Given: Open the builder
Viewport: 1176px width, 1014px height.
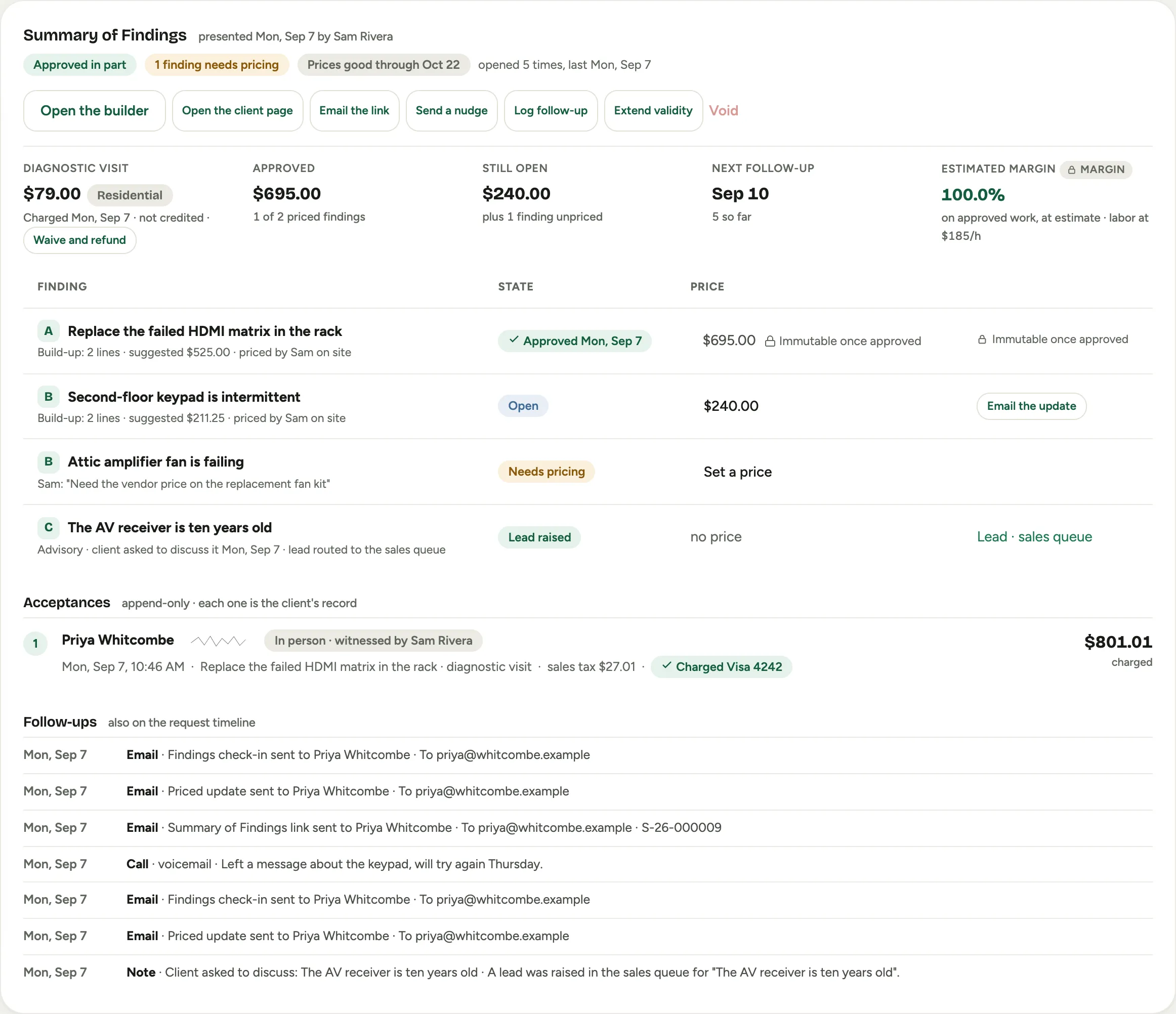Looking at the screenshot, I should (x=94, y=111).
